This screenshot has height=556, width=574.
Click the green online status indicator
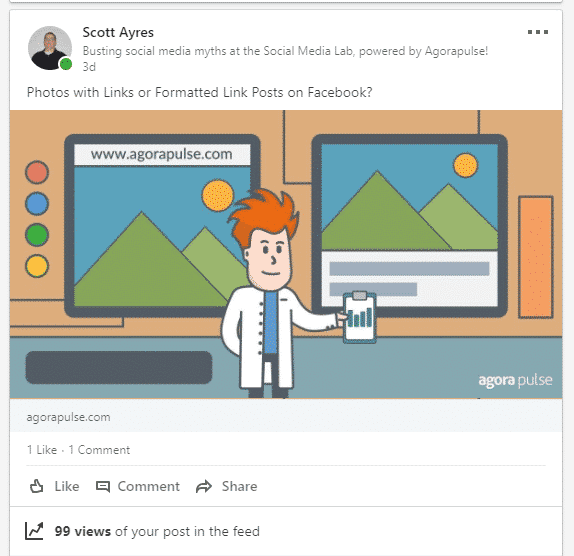[66, 64]
